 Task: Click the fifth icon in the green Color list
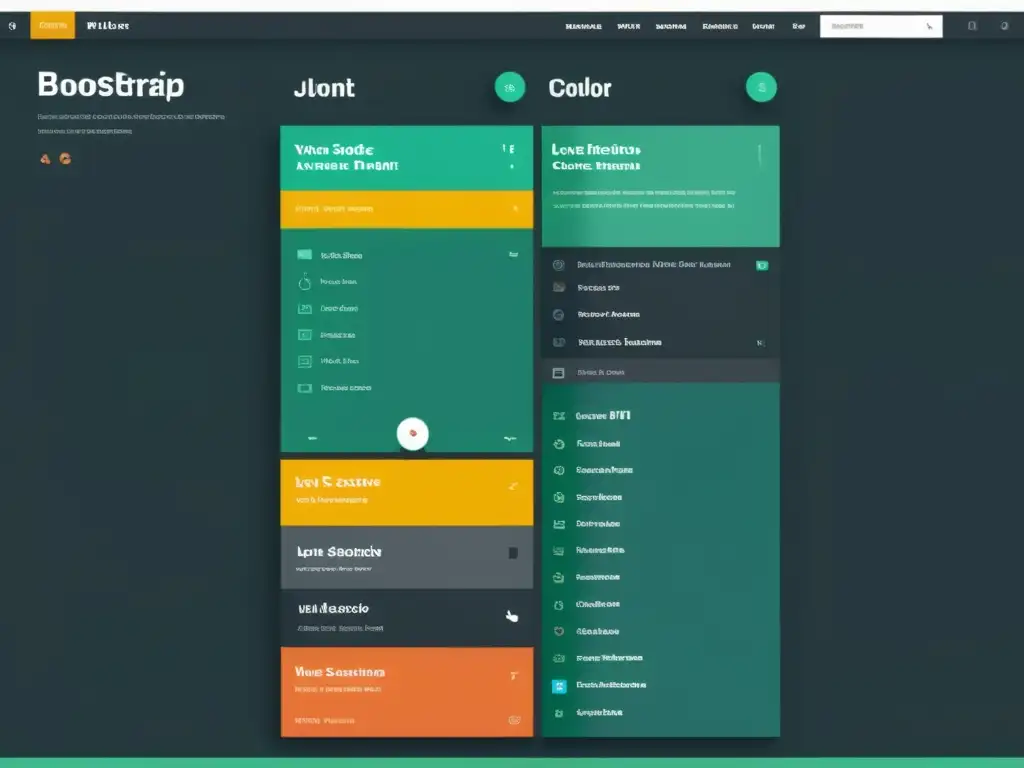point(559,524)
